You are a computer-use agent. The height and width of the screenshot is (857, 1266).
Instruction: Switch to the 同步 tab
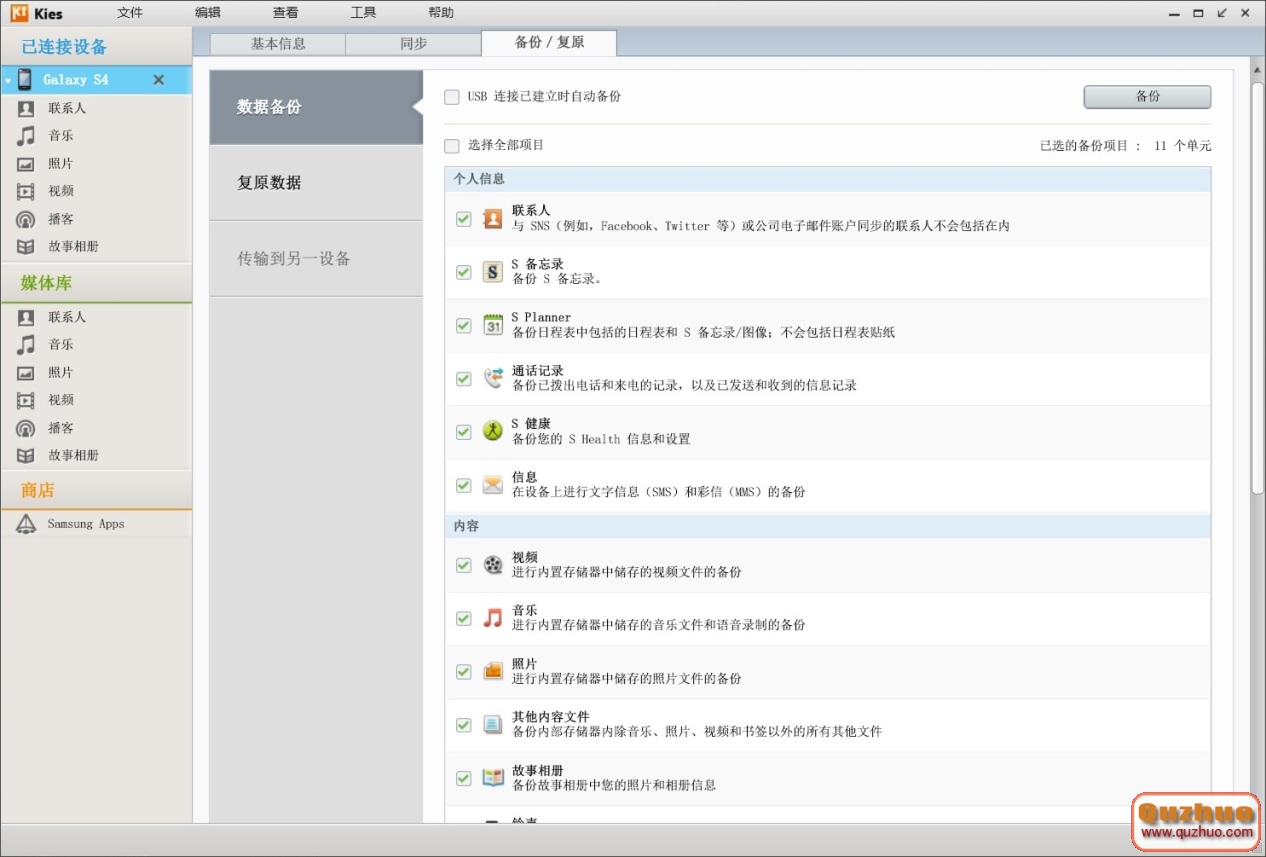point(413,43)
